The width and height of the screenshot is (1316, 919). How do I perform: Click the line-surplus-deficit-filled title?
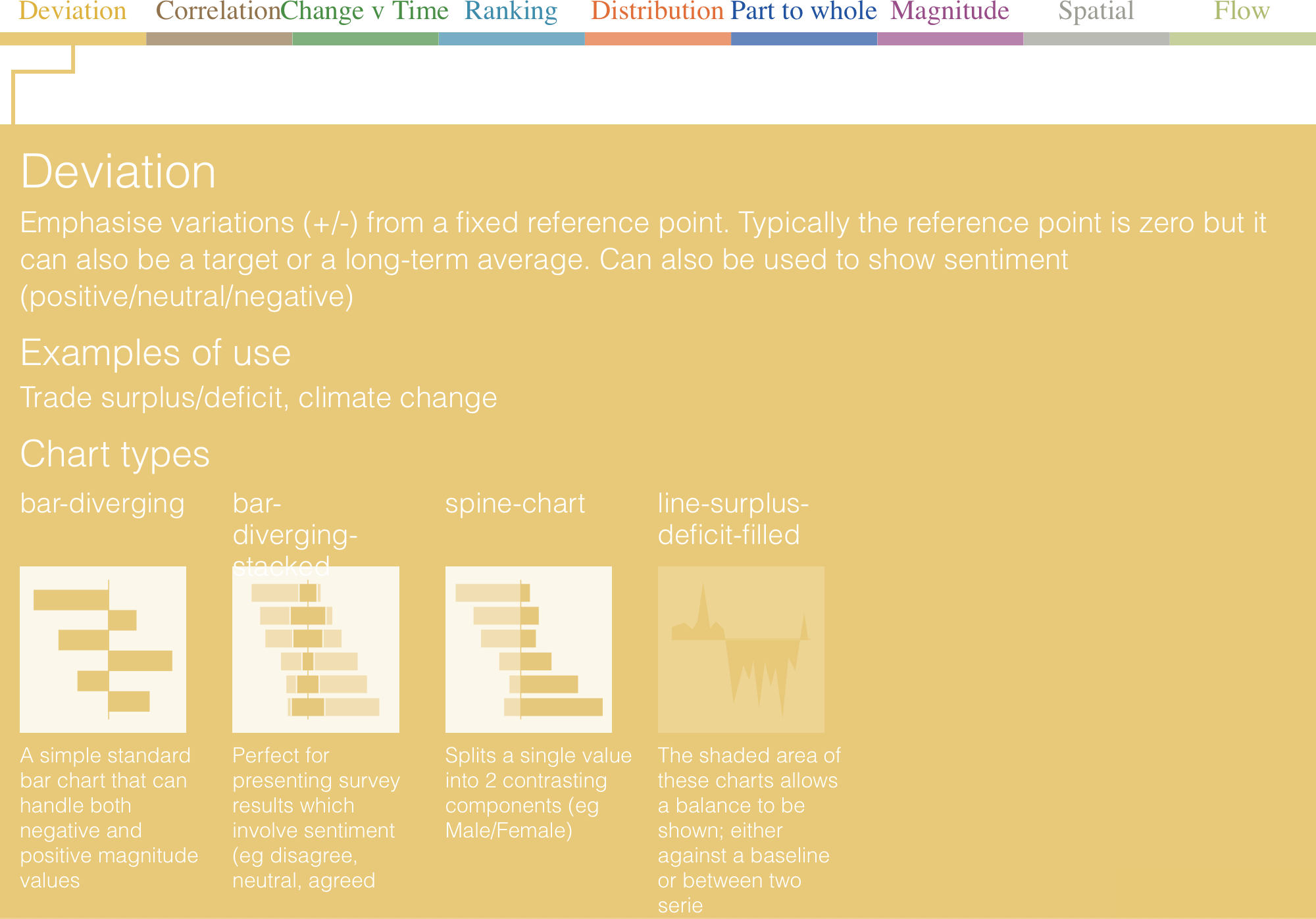click(732, 519)
